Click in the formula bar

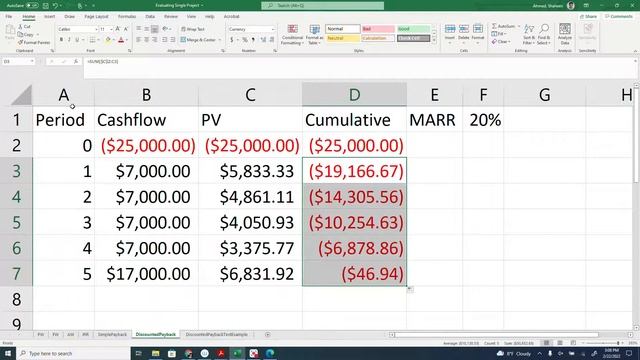tap(359, 67)
